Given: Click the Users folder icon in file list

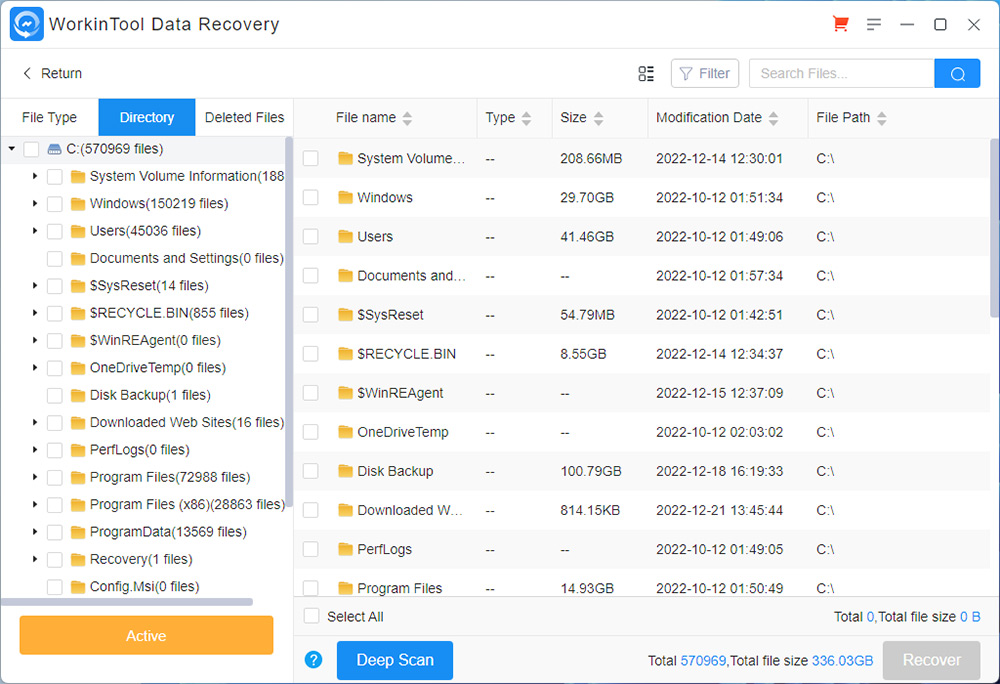Looking at the screenshot, I should [345, 236].
